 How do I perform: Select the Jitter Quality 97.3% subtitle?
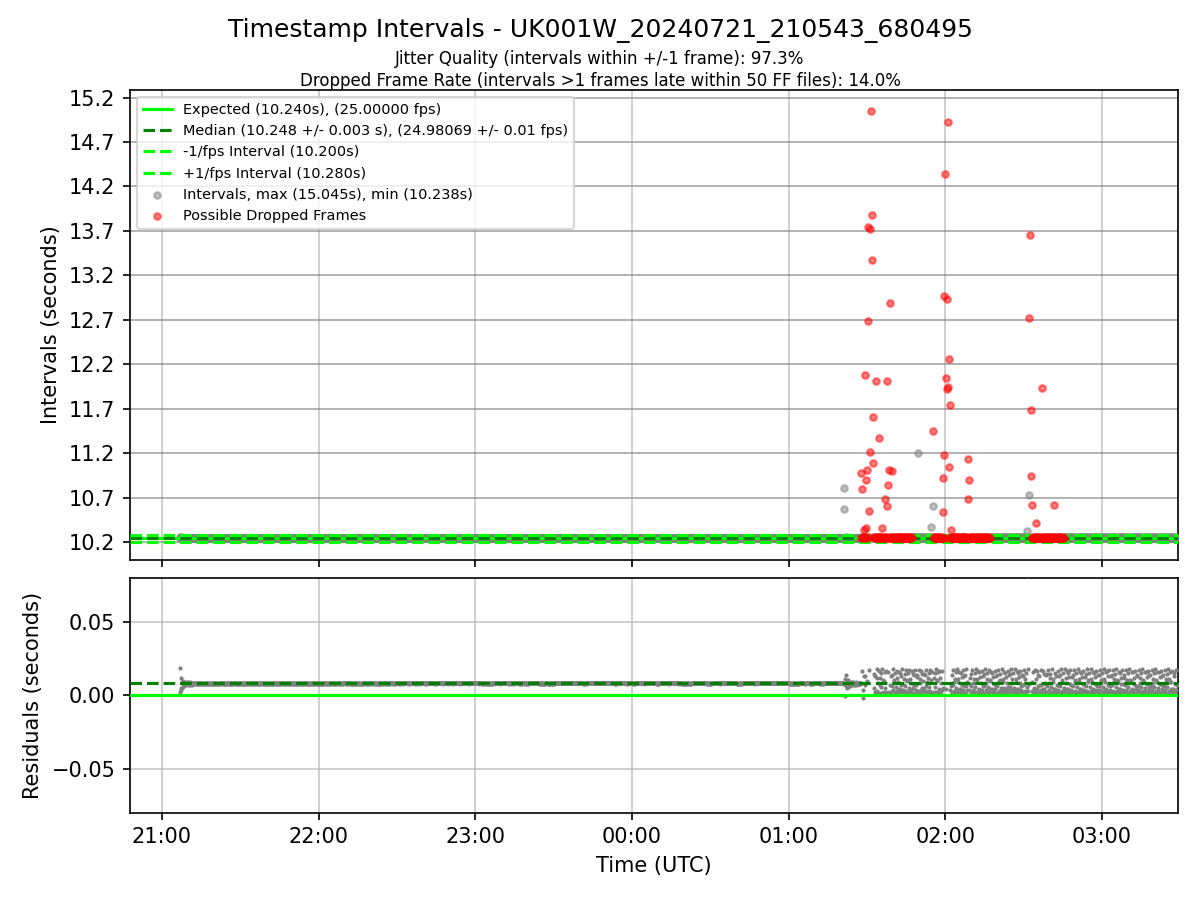(599, 59)
